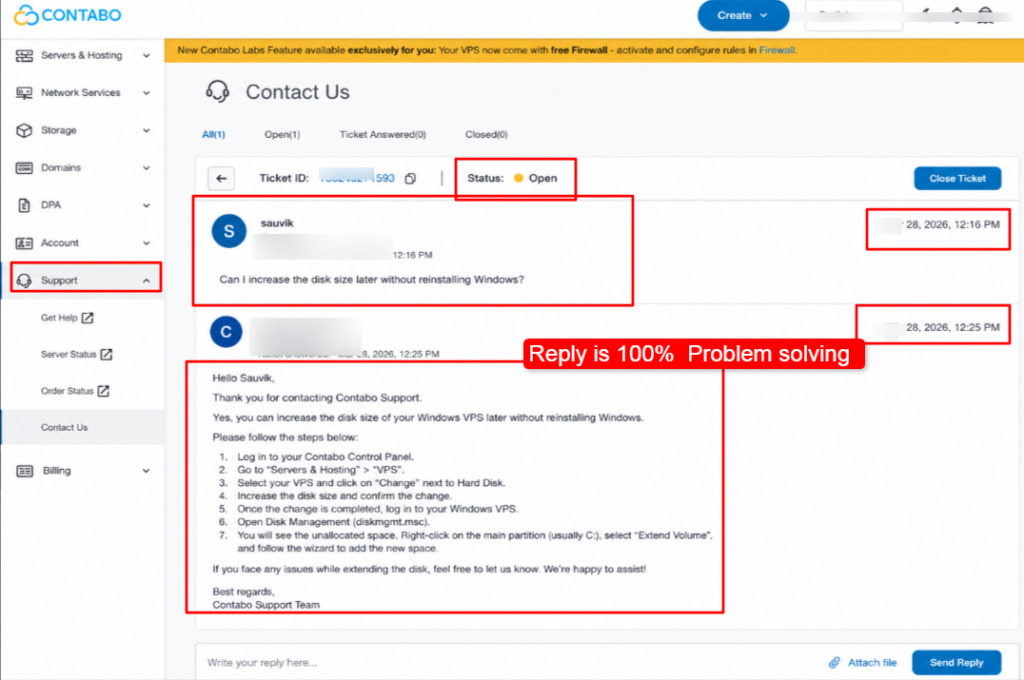Screen dimensions: 1024x680
Task: Open the Server Status link
Action: click(x=68, y=354)
